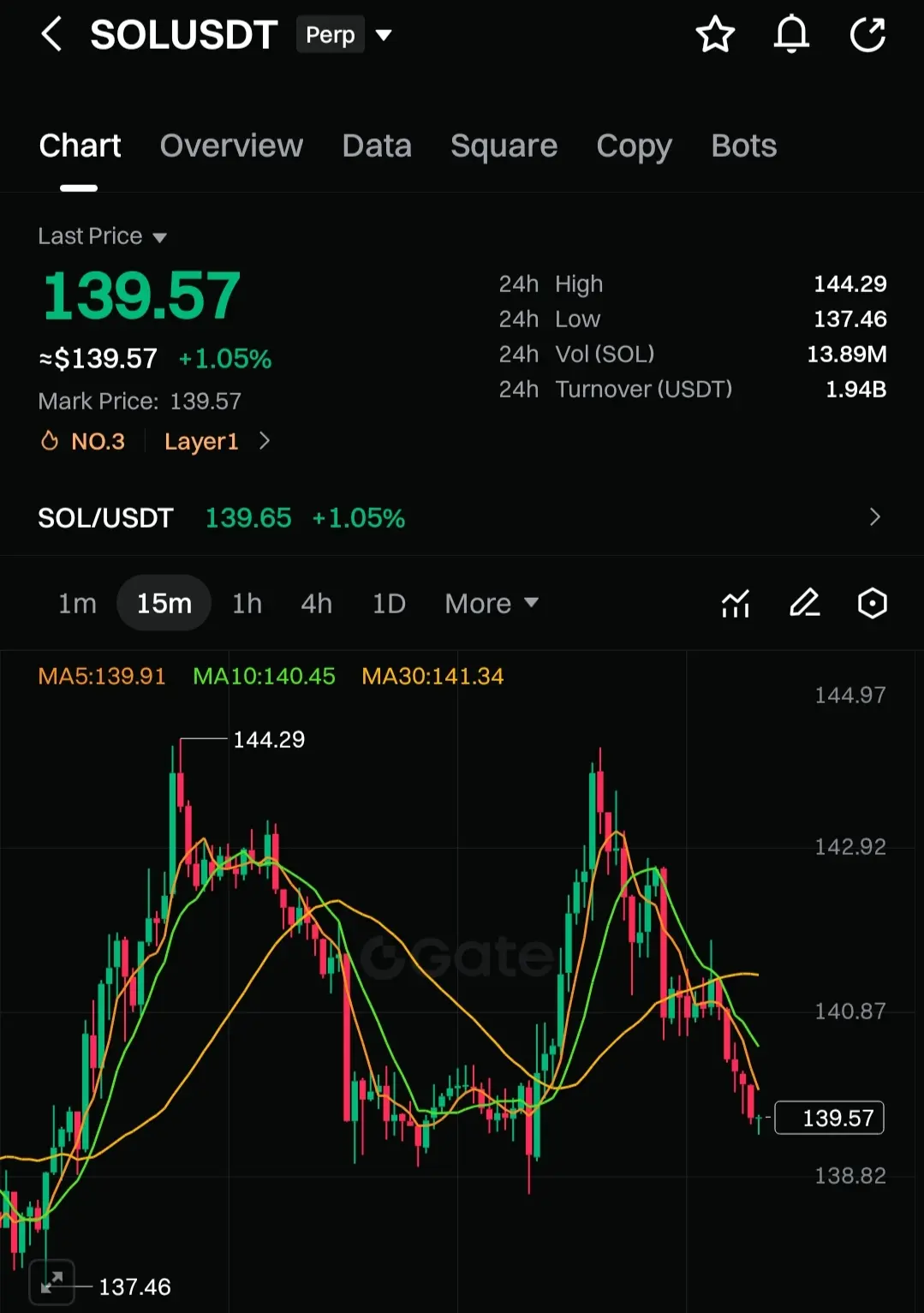Image resolution: width=924 pixels, height=1313 pixels.
Task: Tap the MA30:141.34 indicator label
Action: [432, 676]
